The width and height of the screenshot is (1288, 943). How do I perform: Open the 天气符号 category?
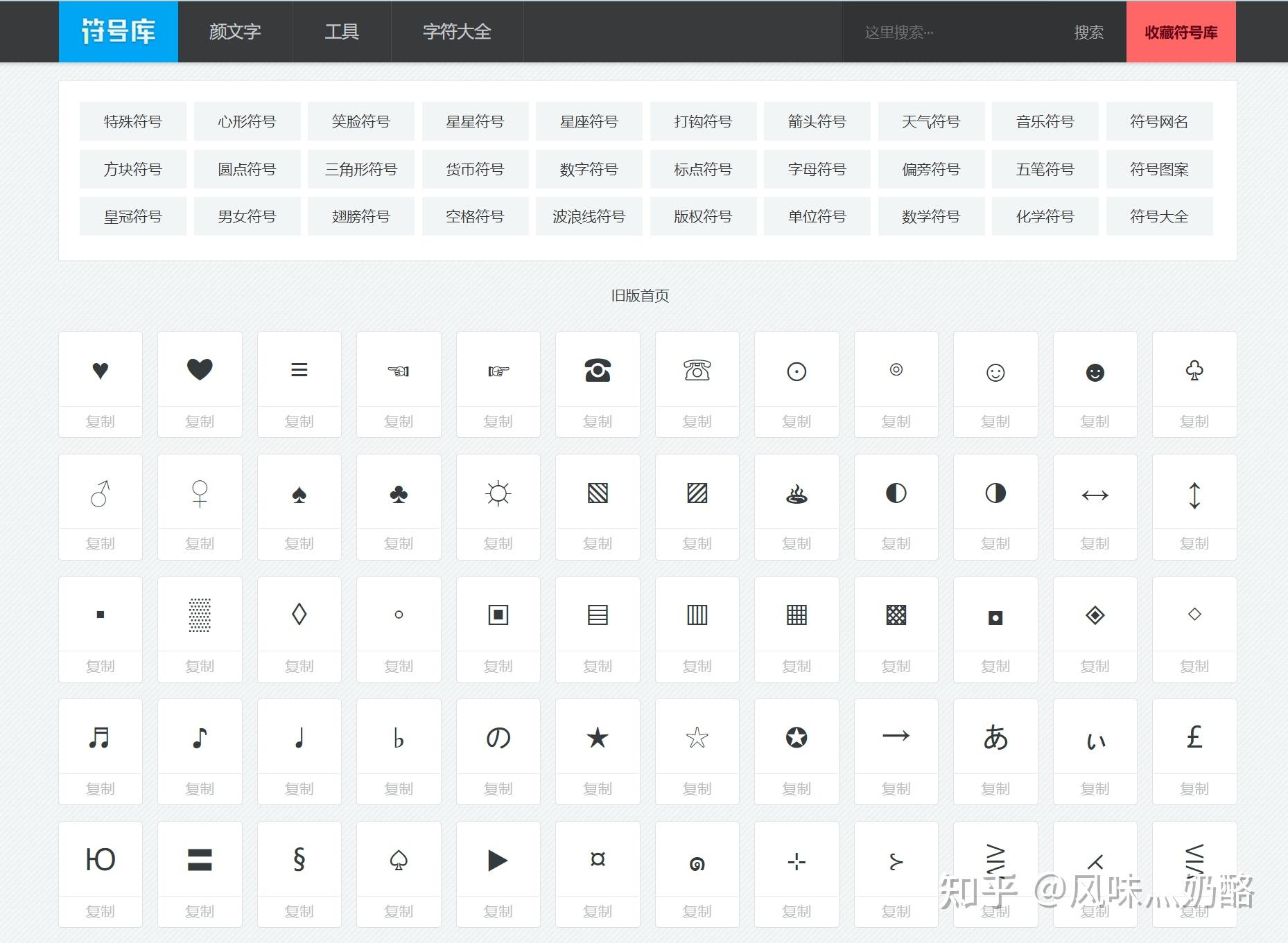coord(931,121)
